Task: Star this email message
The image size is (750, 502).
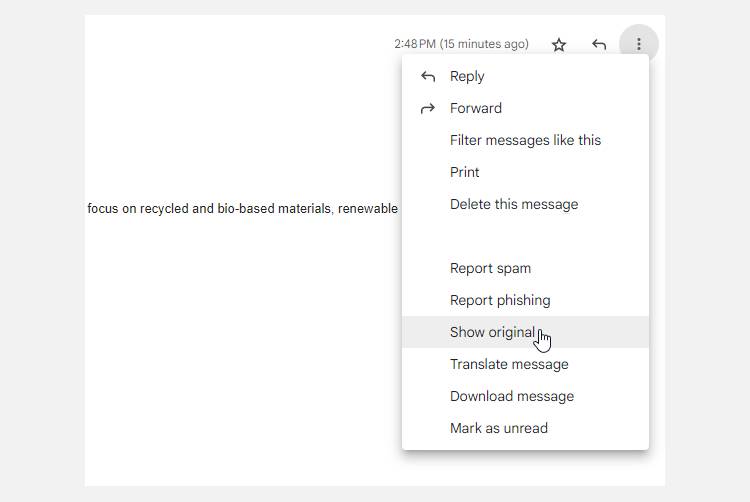Action: pos(559,44)
